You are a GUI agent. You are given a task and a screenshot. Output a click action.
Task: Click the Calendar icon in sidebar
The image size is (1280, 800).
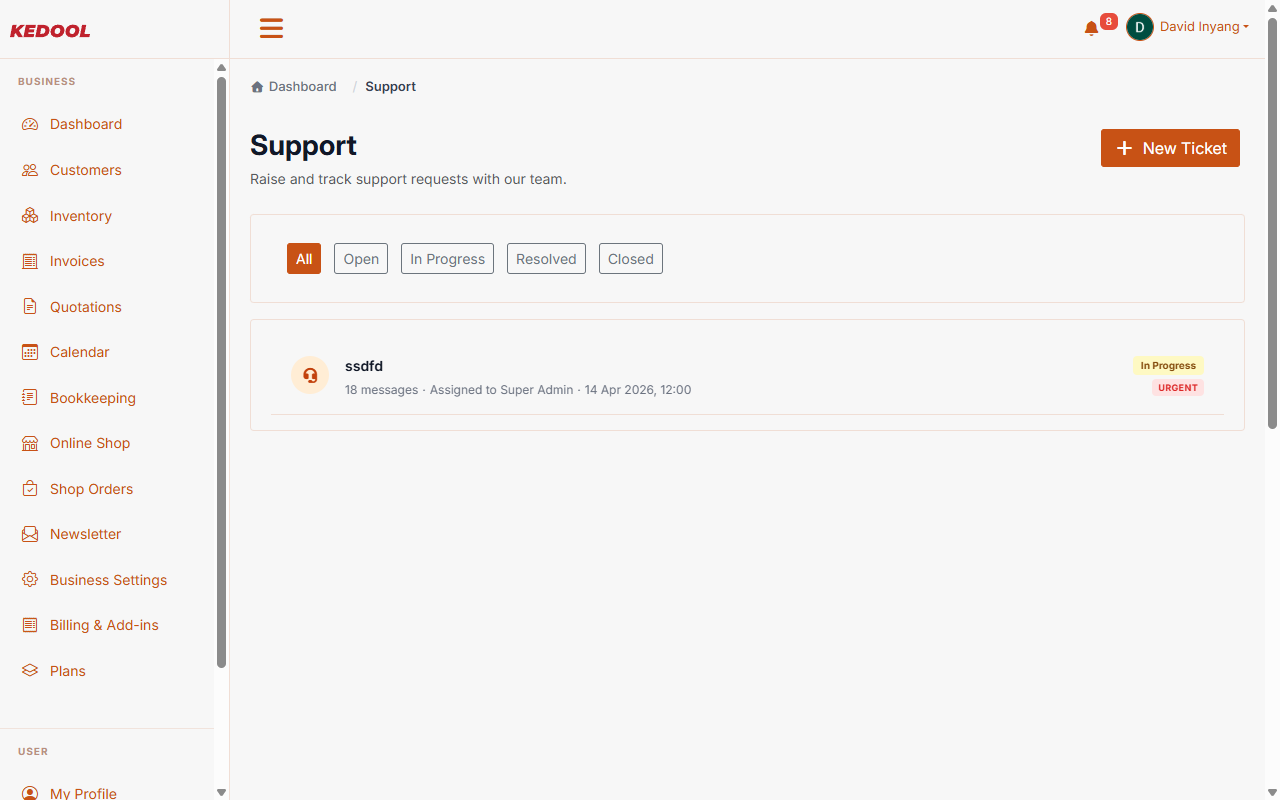point(30,352)
